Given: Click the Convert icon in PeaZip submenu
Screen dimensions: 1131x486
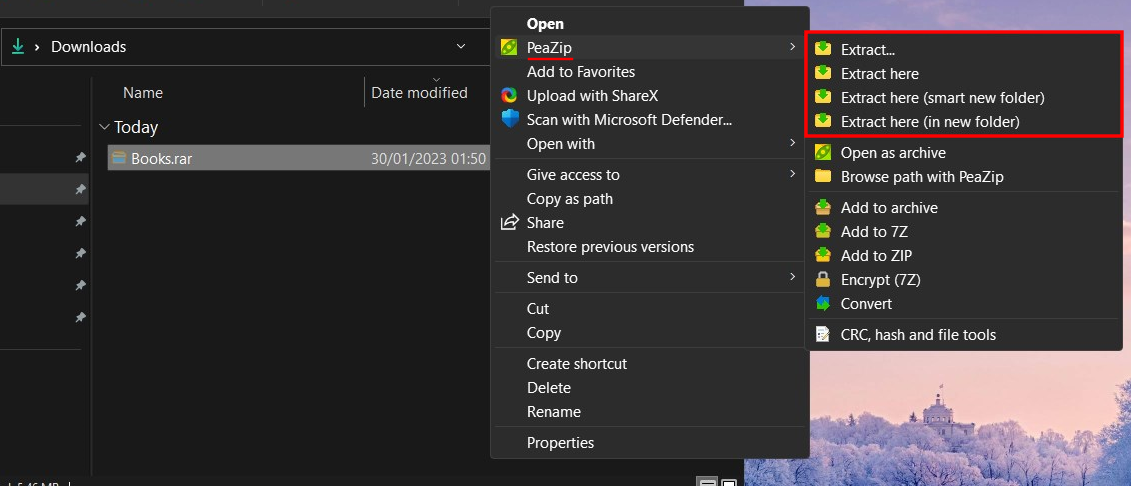Looking at the screenshot, I should click(823, 304).
